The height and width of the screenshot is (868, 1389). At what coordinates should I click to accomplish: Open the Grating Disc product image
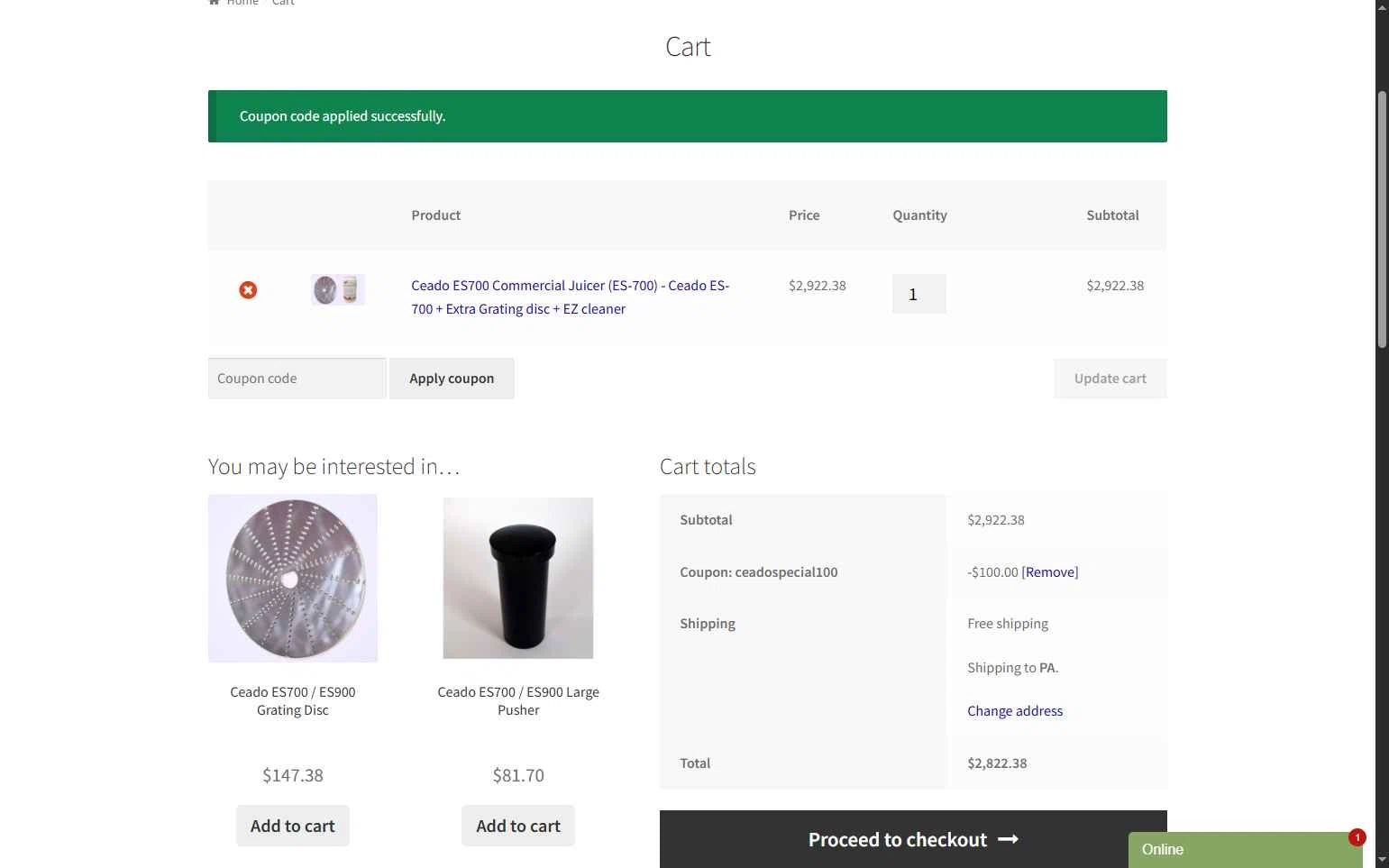point(293,579)
